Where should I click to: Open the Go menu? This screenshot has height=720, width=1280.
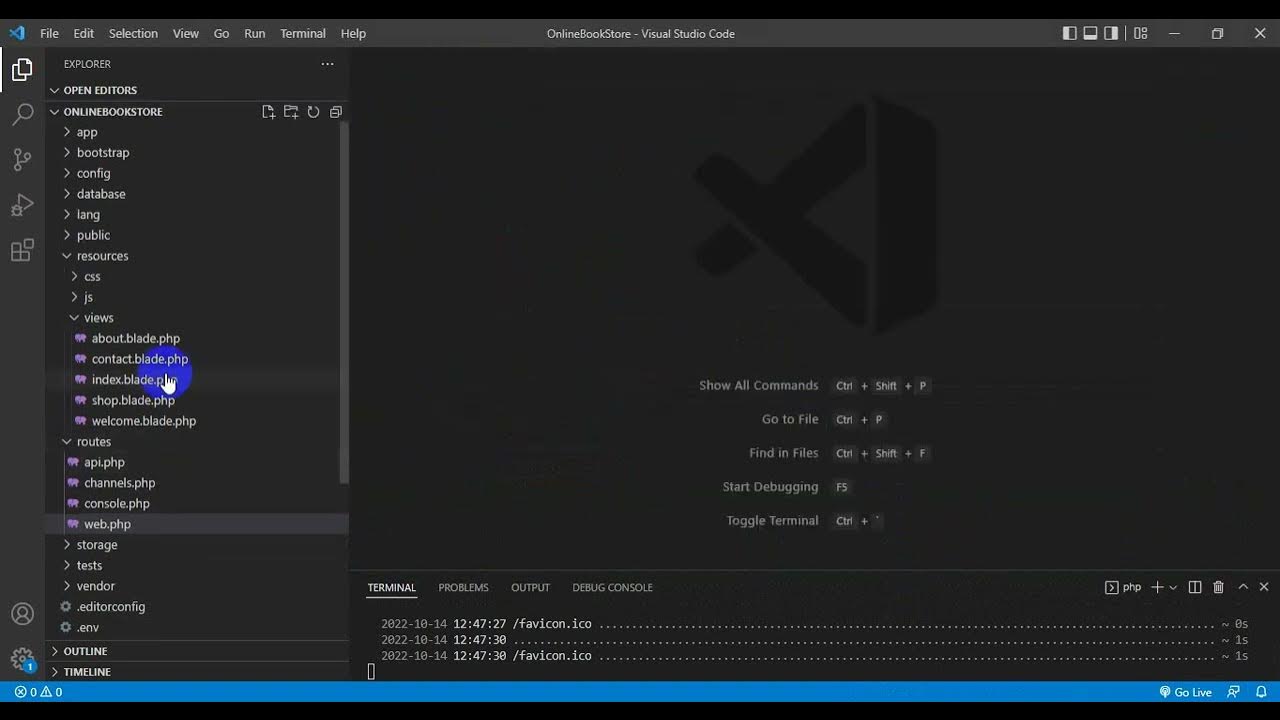point(221,33)
